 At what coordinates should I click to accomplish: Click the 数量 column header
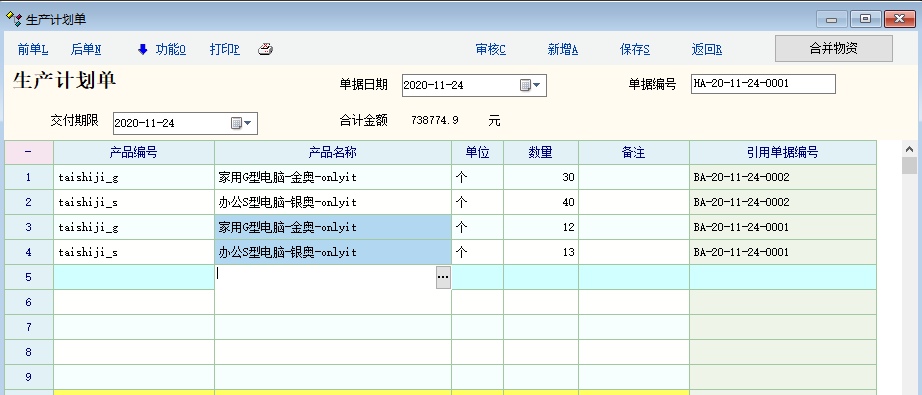pos(541,153)
